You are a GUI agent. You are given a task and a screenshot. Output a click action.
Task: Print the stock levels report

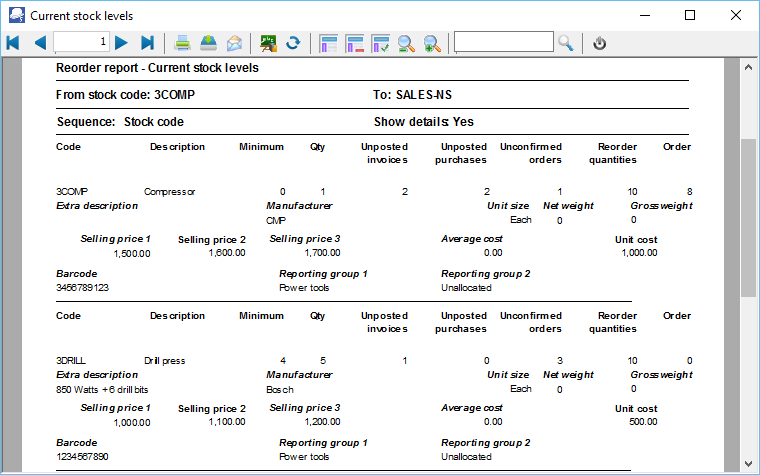(184, 43)
